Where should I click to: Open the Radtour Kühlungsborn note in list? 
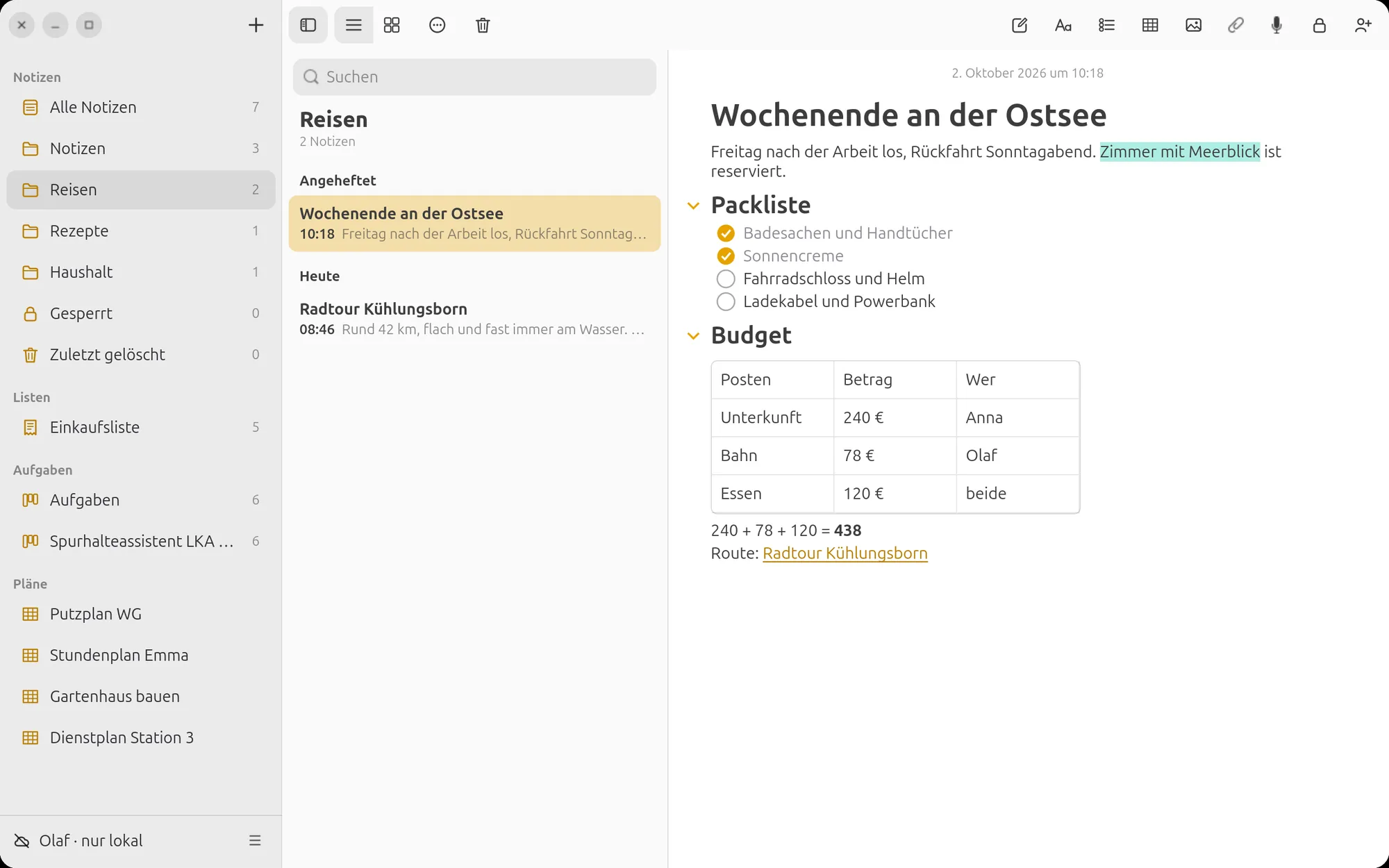474,319
